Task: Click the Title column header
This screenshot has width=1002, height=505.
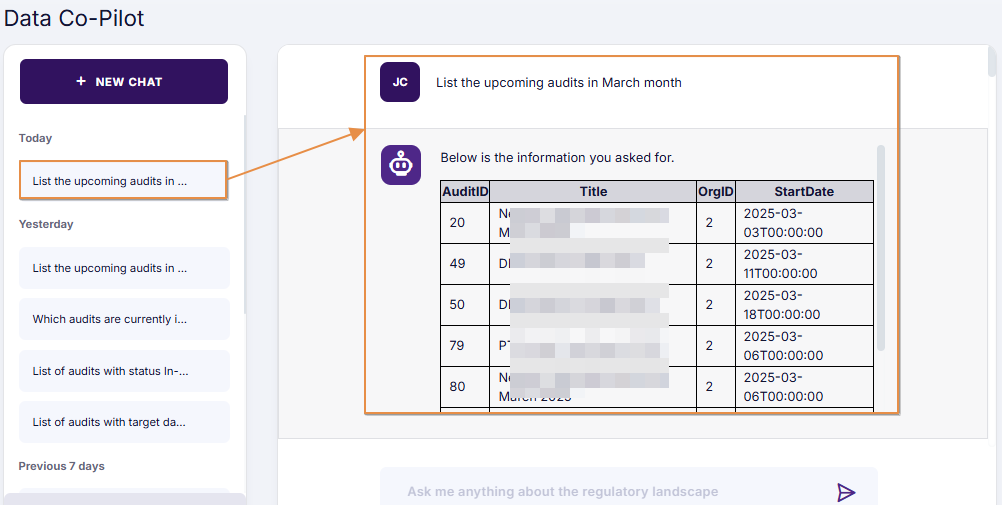Action: click(593, 191)
